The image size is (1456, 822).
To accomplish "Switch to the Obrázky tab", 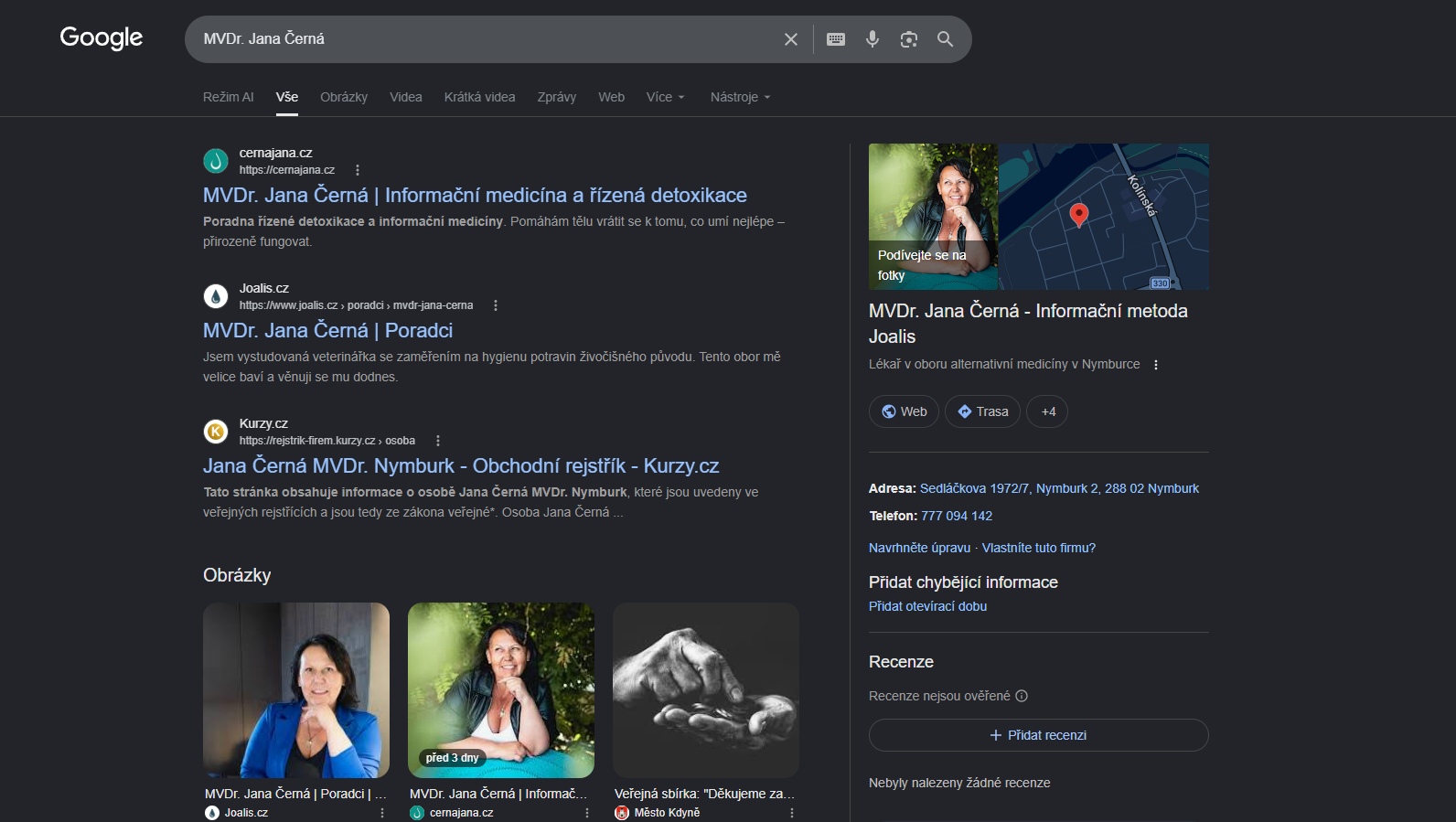I will (x=344, y=97).
